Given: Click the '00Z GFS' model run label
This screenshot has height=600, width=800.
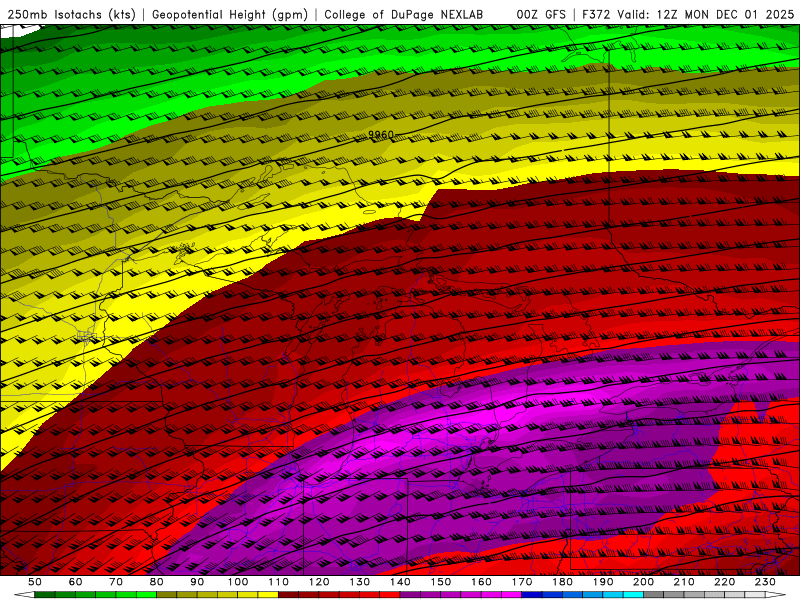Looking at the screenshot, I should pos(541,15).
